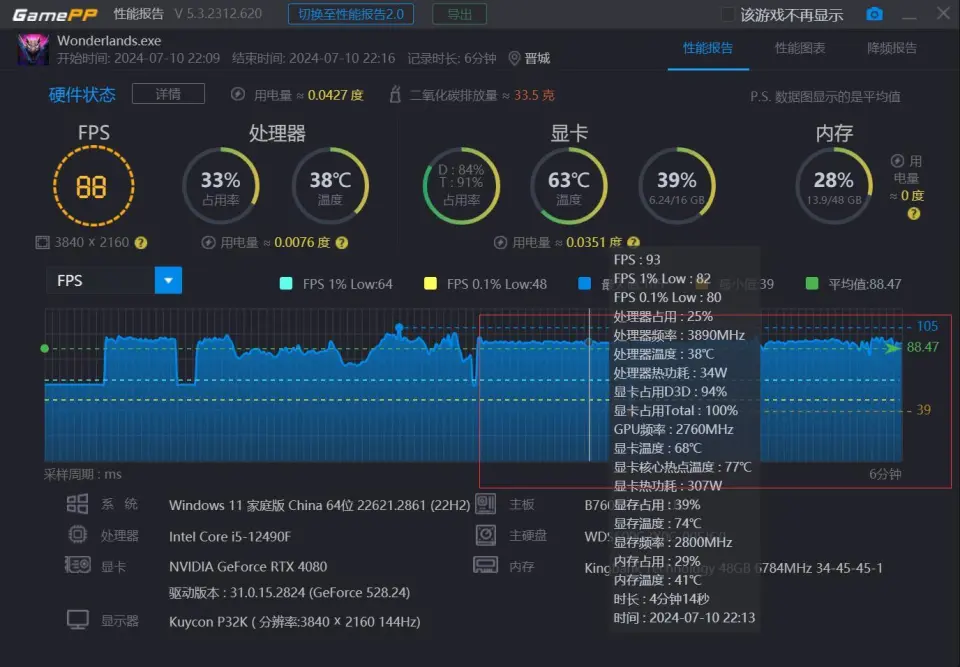Image resolution: width=960 pixels, height=667 pixels.
Task: Click the memory power icon beside 用电量
Action: pos(897,160)
